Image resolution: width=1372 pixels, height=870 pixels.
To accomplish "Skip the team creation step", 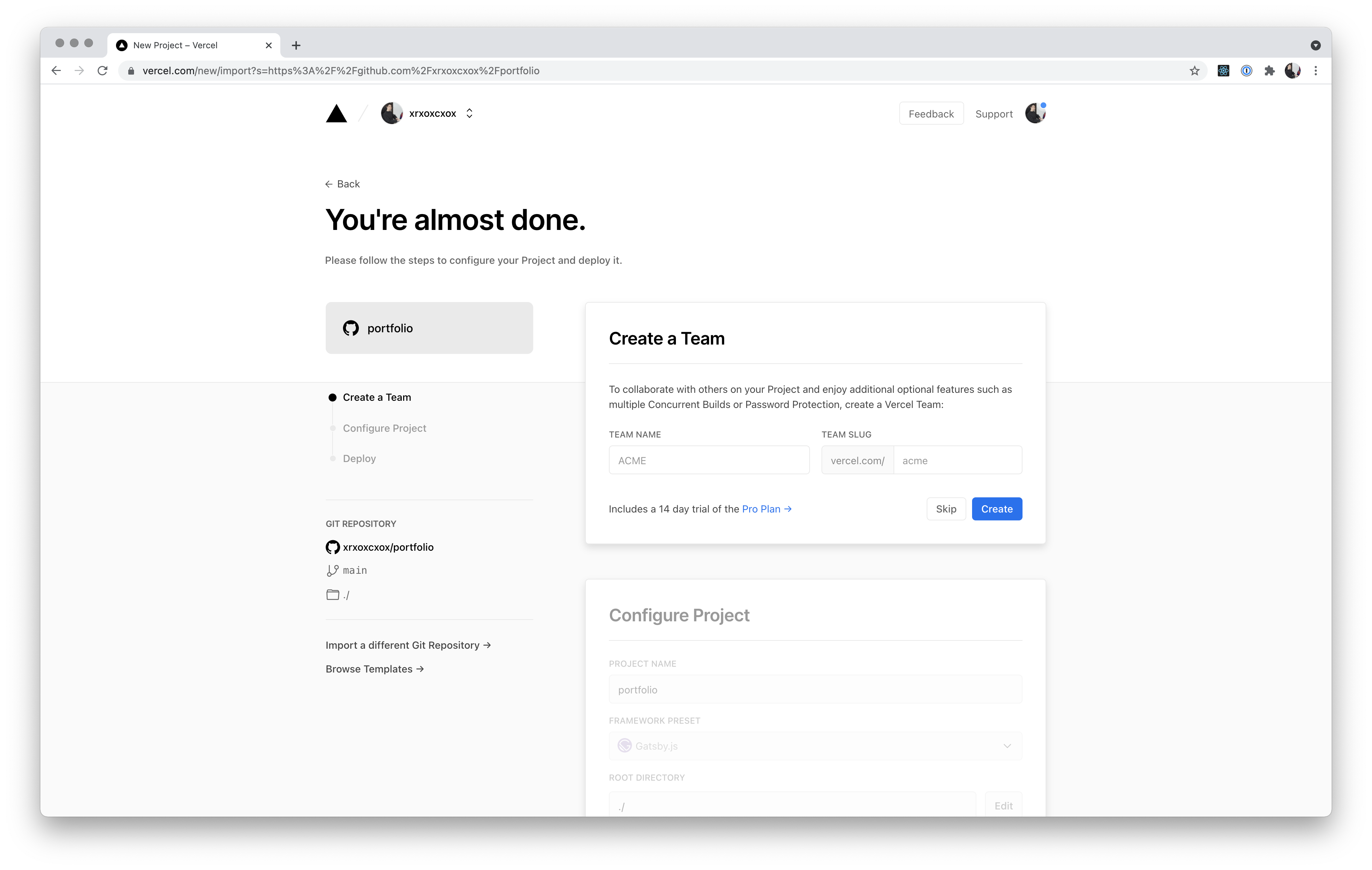I will [946, 509].
